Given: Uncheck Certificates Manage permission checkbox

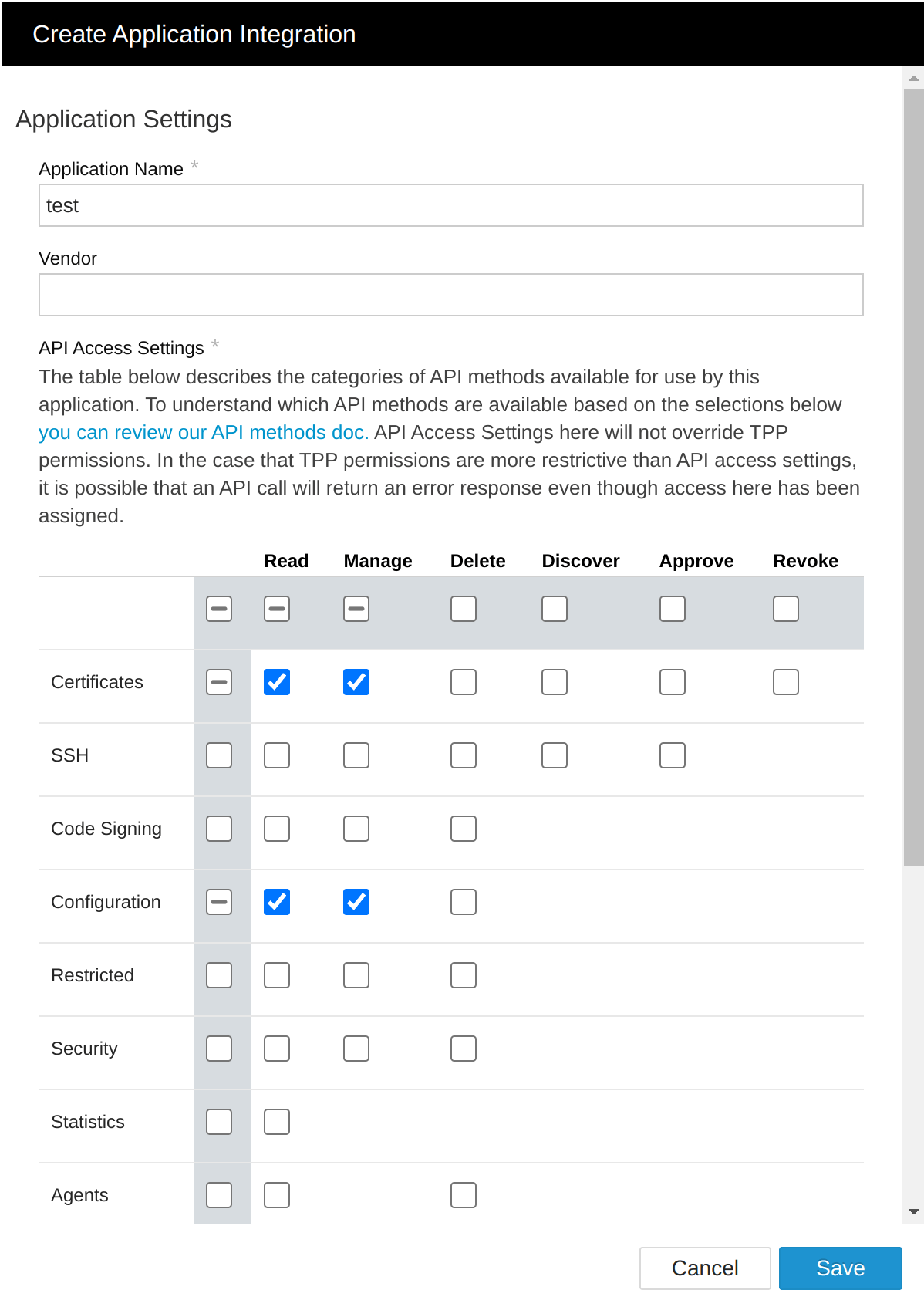Looking at the screenshot, I should point(356,682).
